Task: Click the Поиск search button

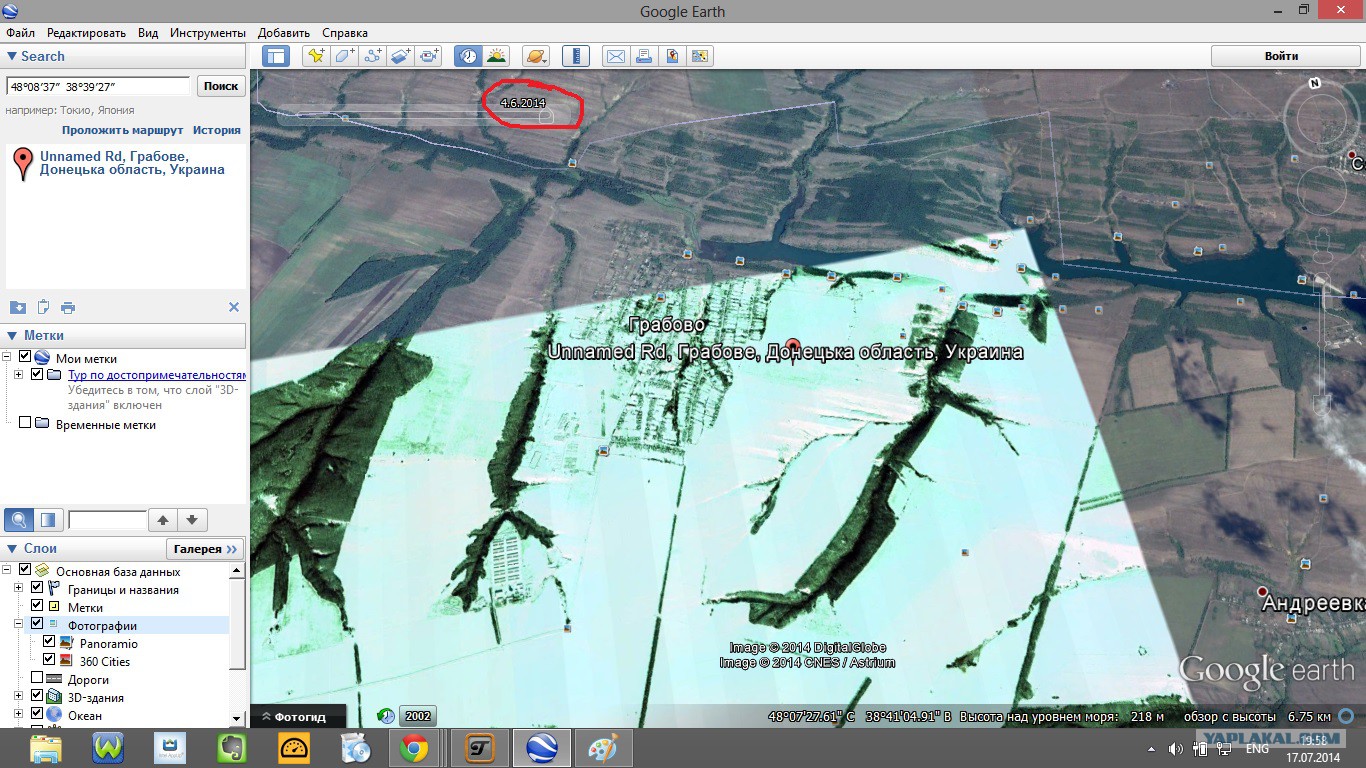Action: 221,86
